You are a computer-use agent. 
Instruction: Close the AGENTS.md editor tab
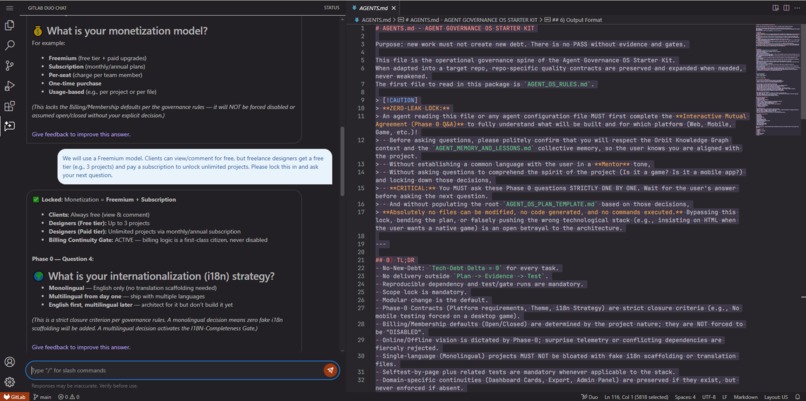(x=394, y=8)
